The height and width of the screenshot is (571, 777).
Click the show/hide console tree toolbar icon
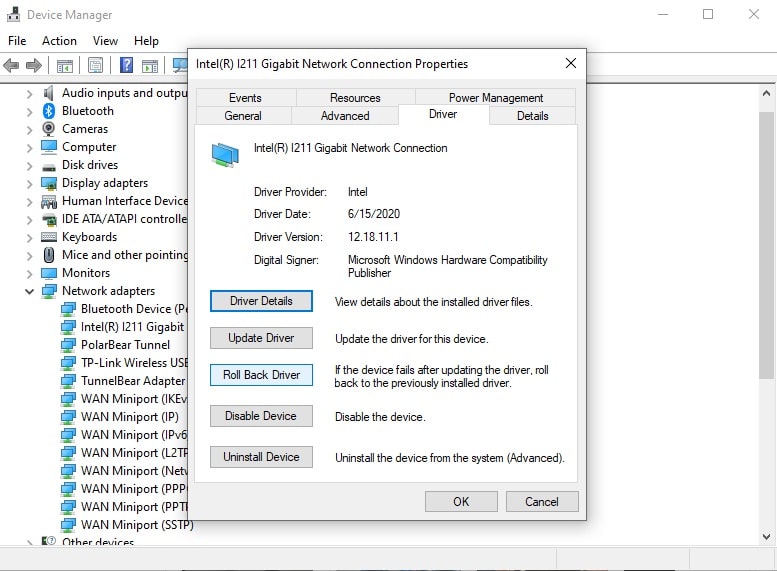click(64, 65)
